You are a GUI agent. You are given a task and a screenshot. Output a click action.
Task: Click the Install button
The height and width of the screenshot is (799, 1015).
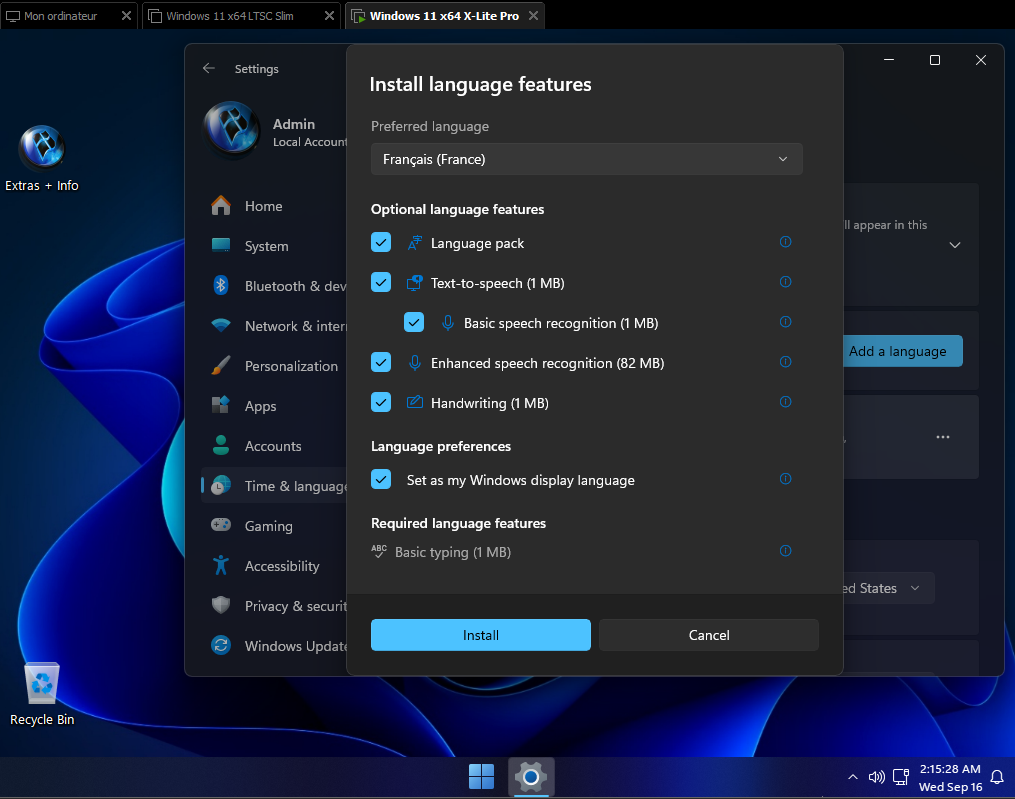480,635
